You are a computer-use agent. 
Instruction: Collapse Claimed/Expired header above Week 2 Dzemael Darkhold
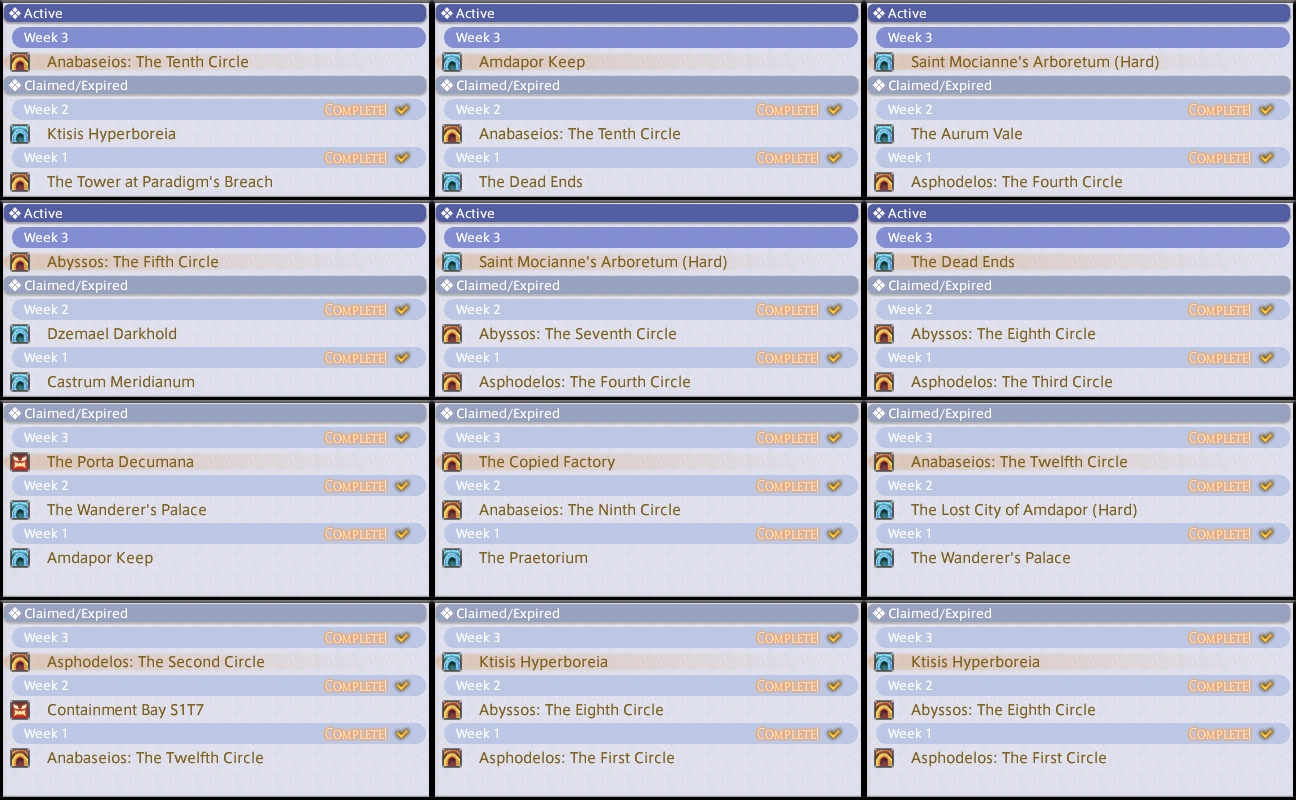[215, 286]
